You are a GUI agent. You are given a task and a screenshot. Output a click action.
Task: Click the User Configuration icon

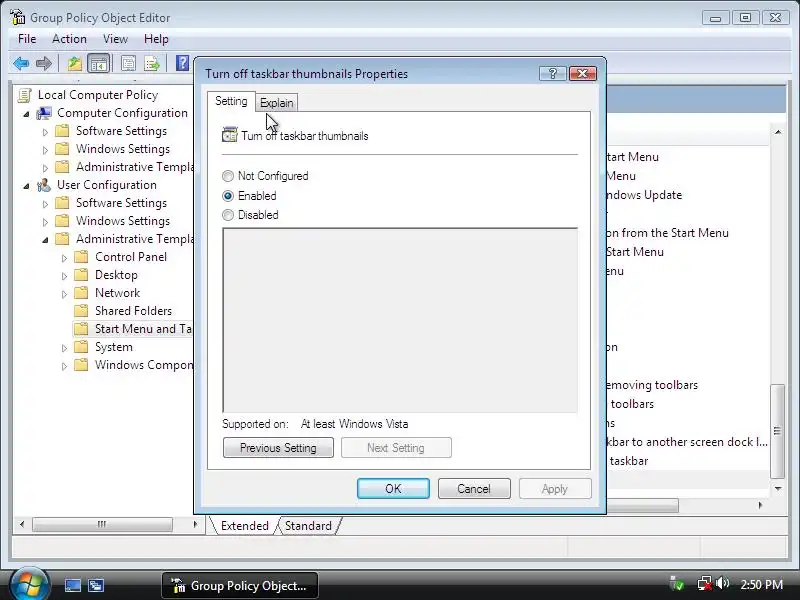44,185
